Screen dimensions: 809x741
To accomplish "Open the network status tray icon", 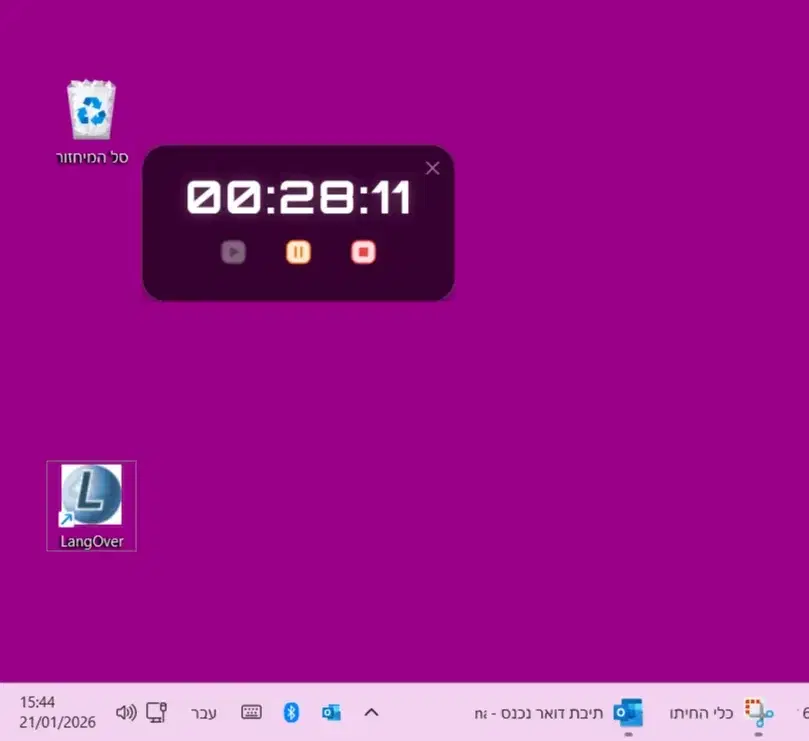I will tap(156, 712).
